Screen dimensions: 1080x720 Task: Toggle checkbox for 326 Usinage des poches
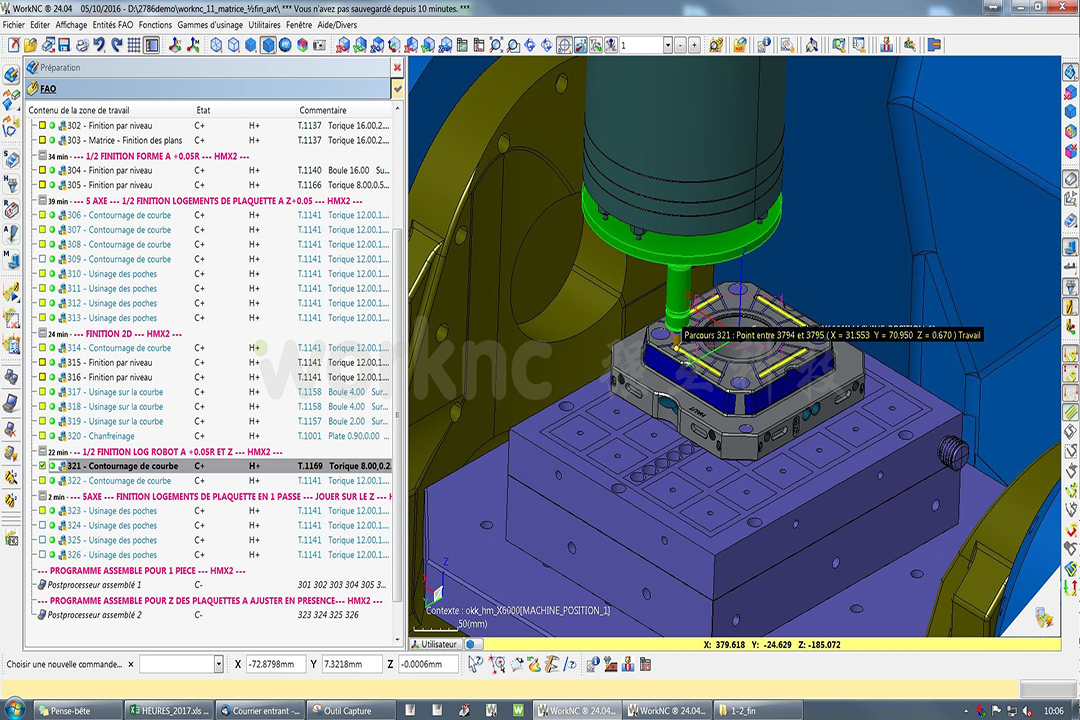point(42,555)
